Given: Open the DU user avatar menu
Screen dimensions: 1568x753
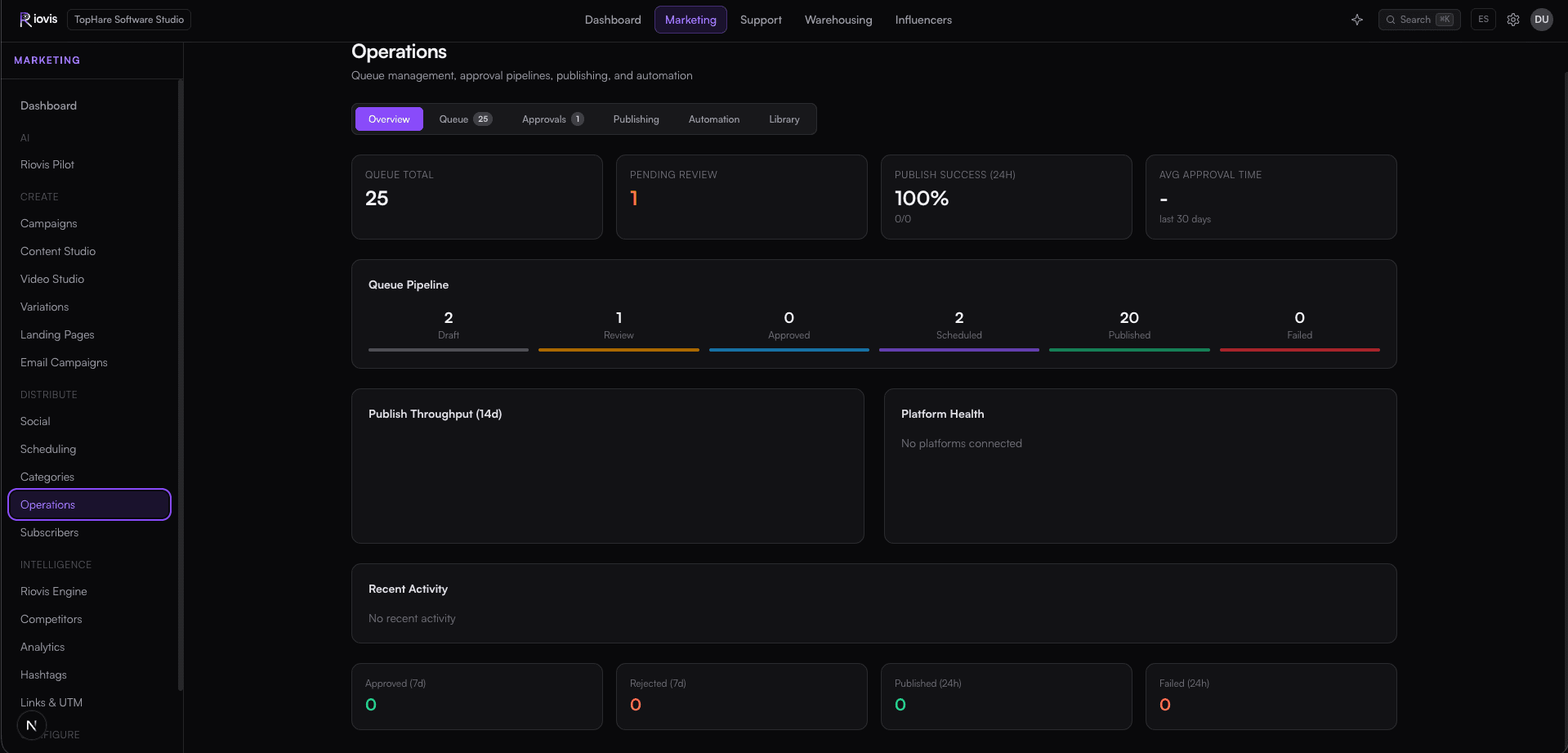Looking at the screenshot, I should (x=1542, y=20).
